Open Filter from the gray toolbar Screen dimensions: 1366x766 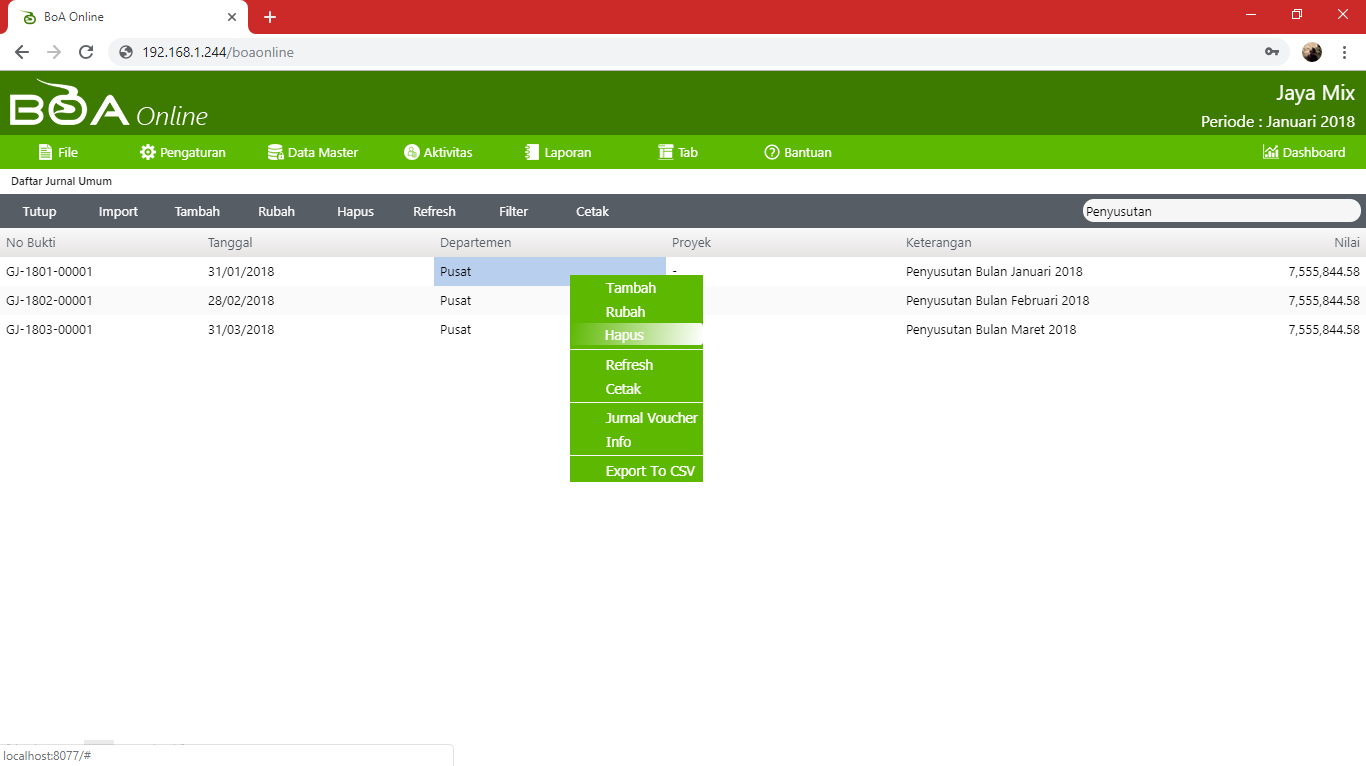[513, 211]
